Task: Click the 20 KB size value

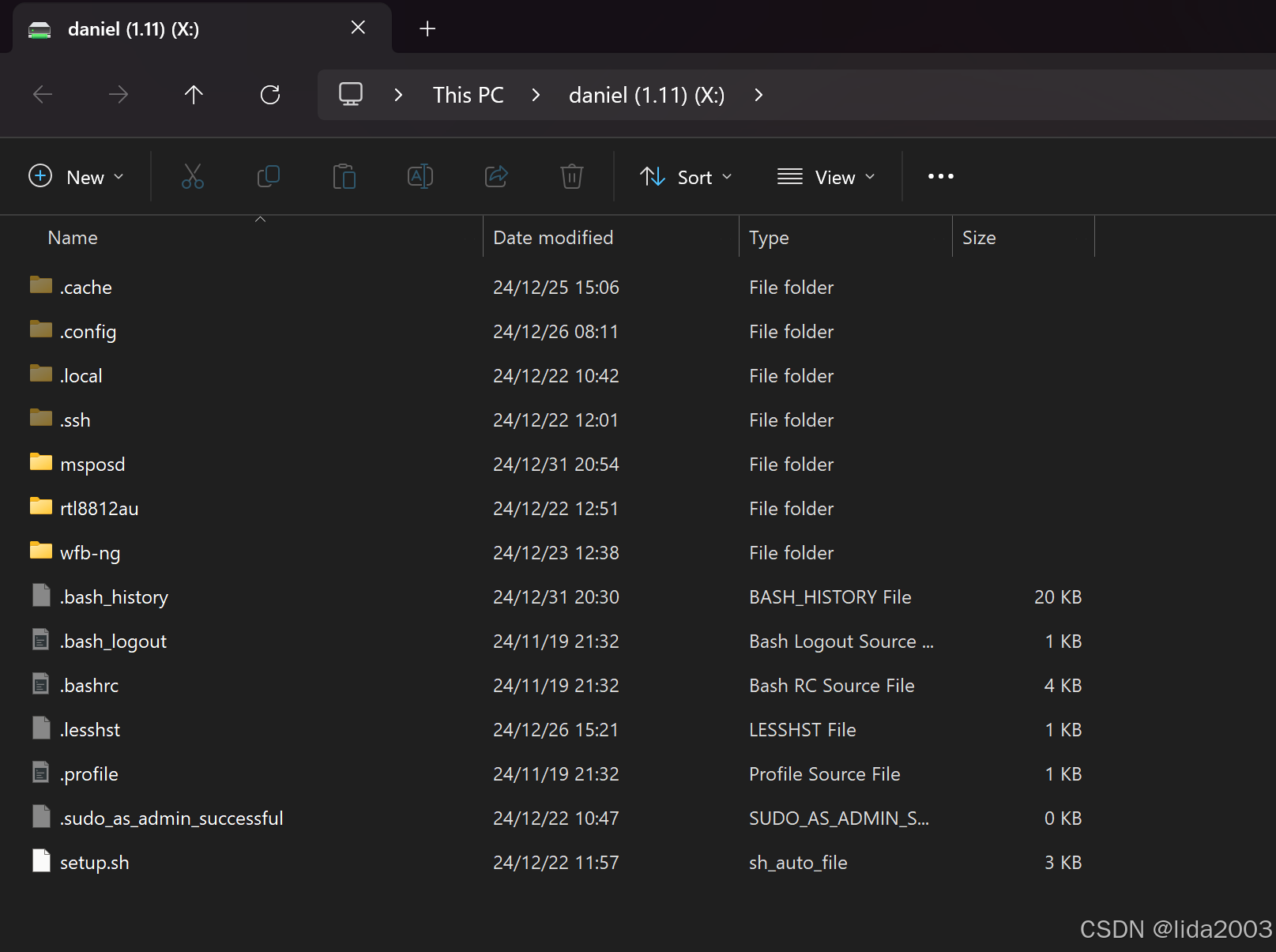Action: coord(1058,597)
